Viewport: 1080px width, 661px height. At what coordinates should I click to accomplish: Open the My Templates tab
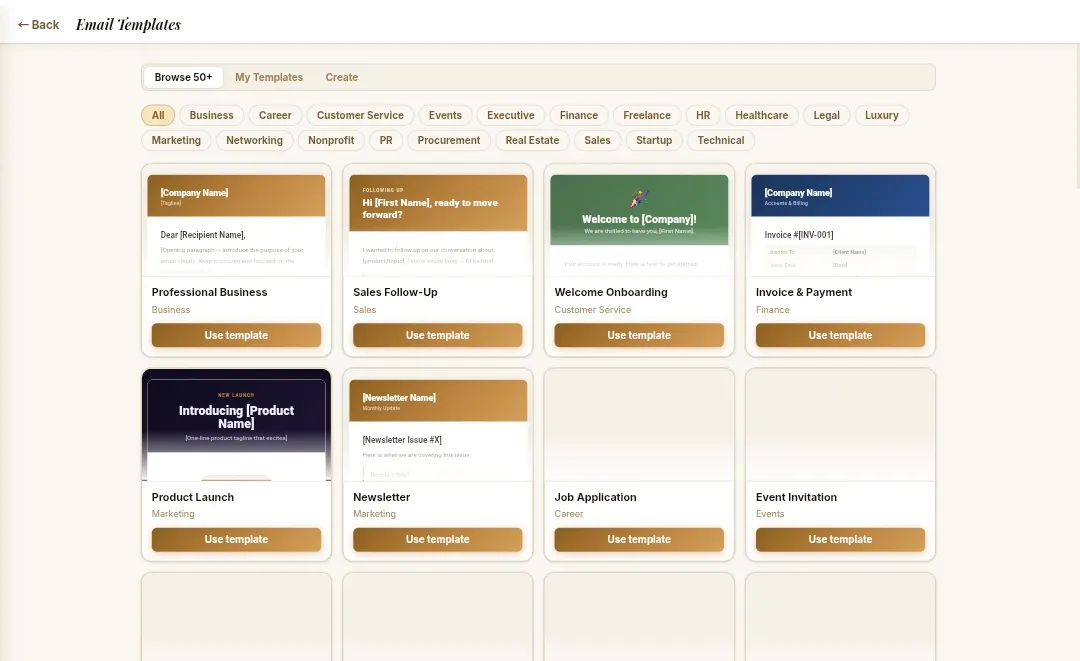(269, 77)
